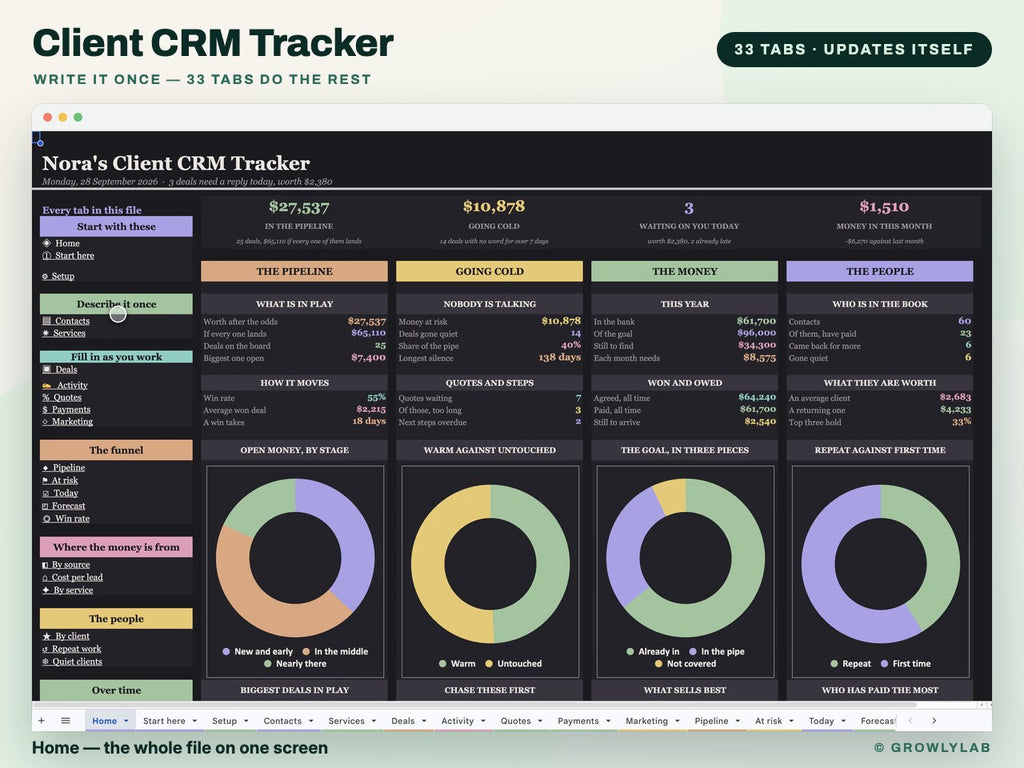Click the circle icon beside Win rate
The width and height of the screenshot is (1024, 768).
pos(46,519)
